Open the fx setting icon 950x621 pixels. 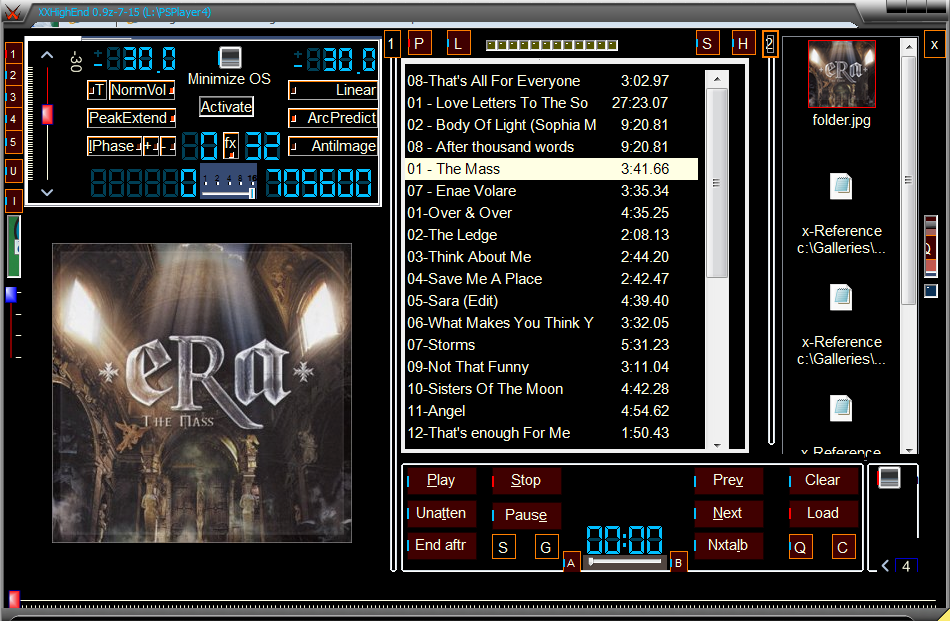[x=230, y=145]
